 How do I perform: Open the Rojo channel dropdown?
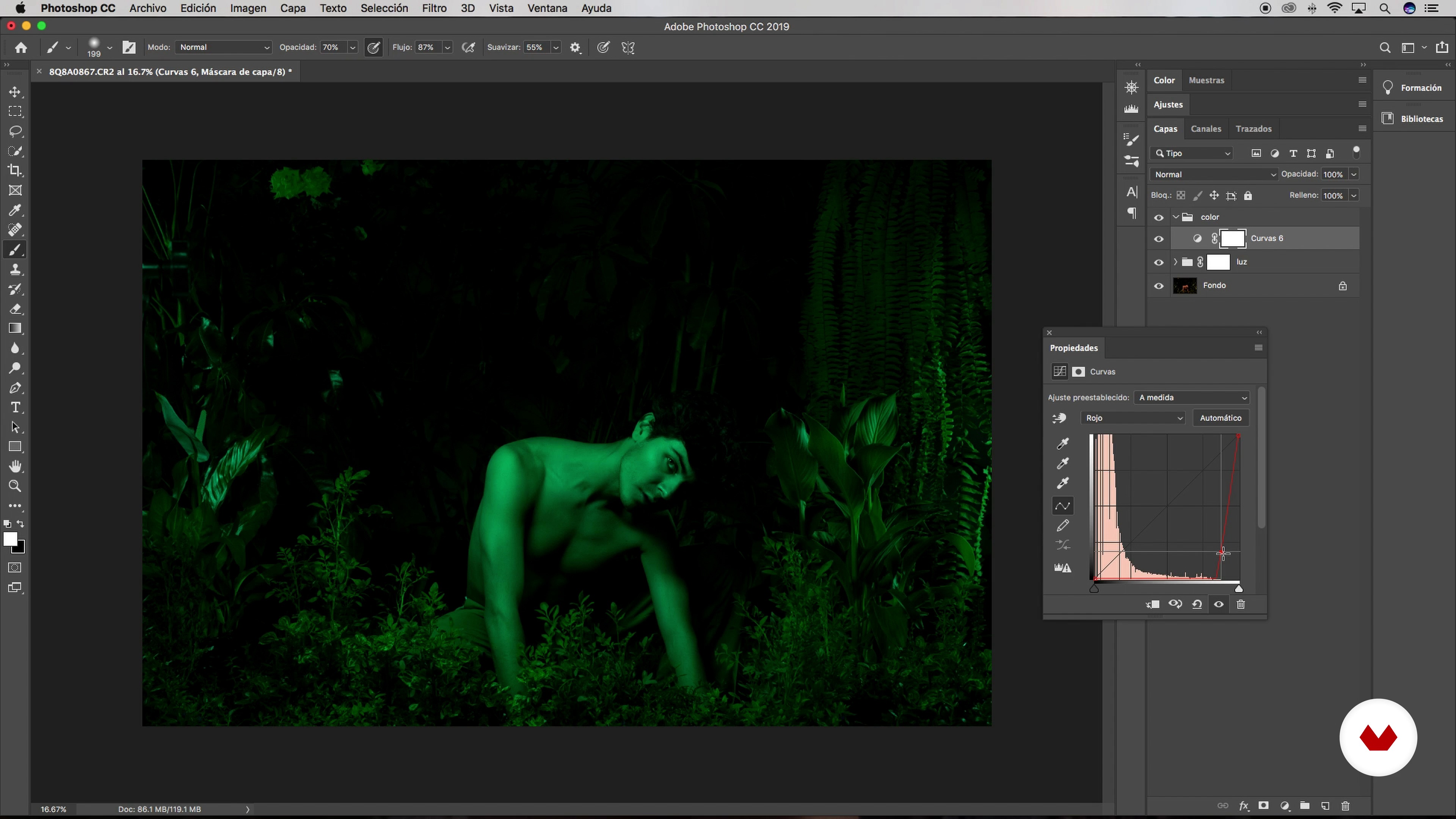pos(1133,418)
